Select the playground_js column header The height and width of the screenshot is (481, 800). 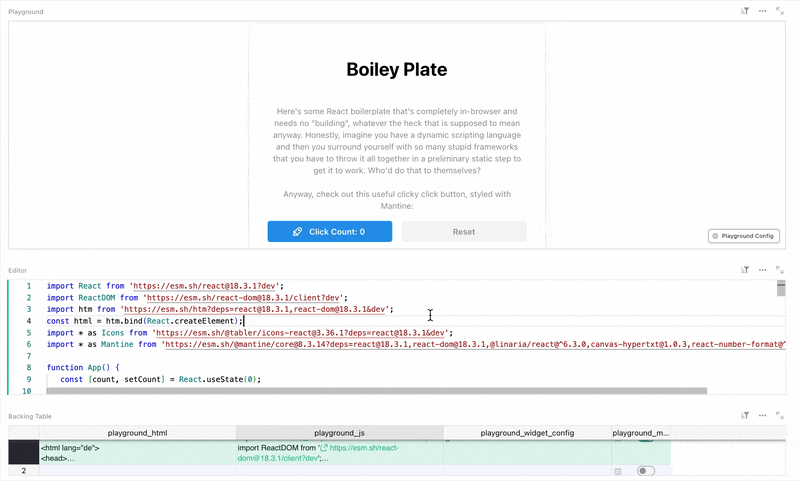340,433
